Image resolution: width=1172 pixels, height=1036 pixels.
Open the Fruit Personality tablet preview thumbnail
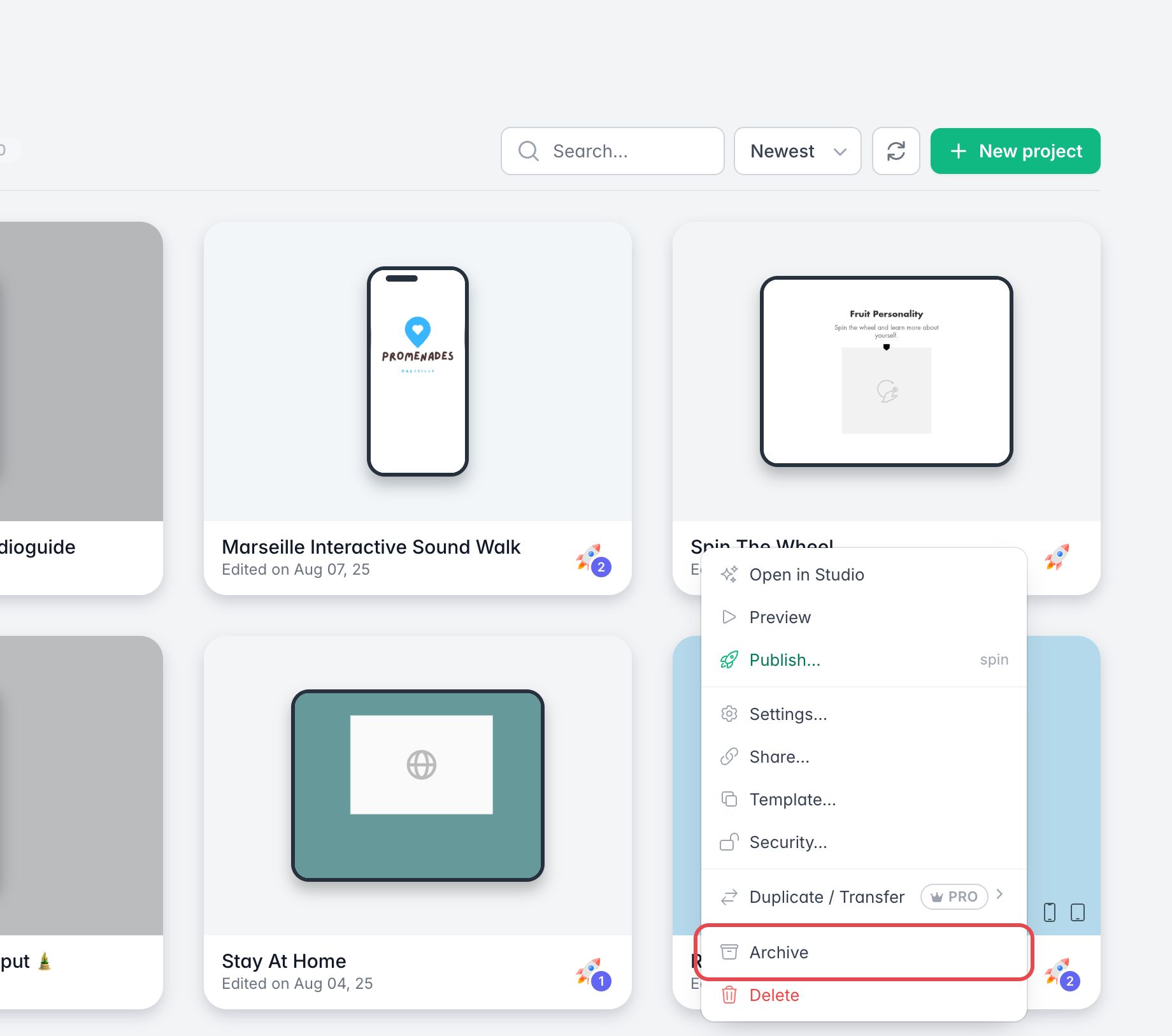click(886, 371)
